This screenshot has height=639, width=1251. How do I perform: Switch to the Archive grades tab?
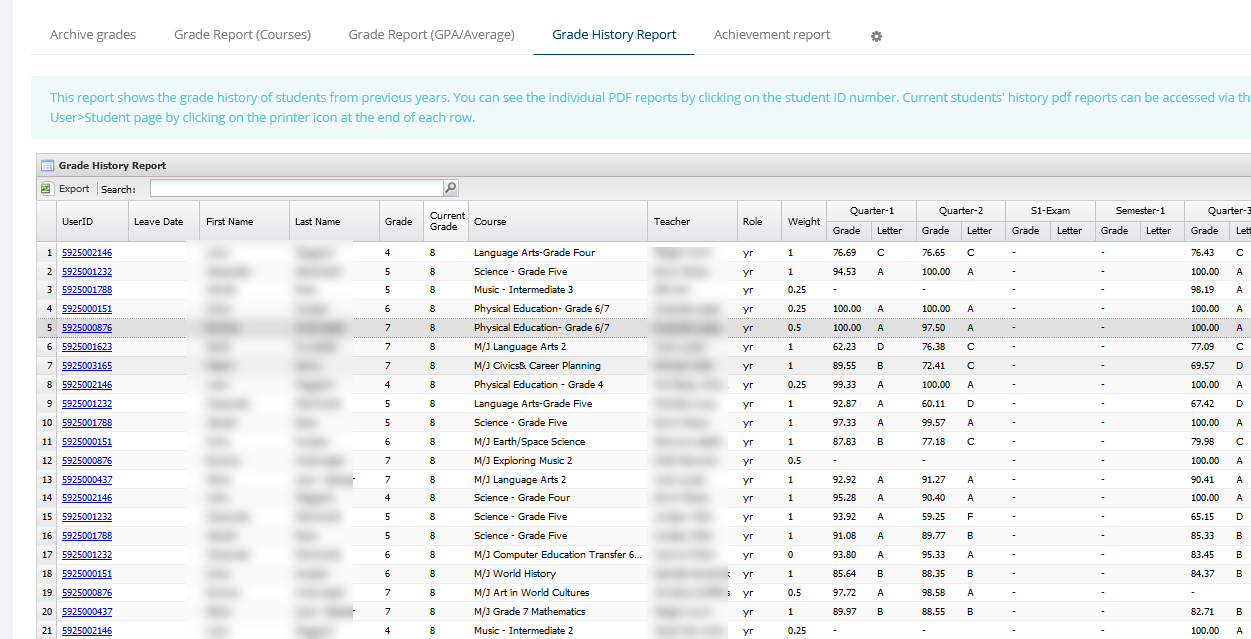coord(93,35)
